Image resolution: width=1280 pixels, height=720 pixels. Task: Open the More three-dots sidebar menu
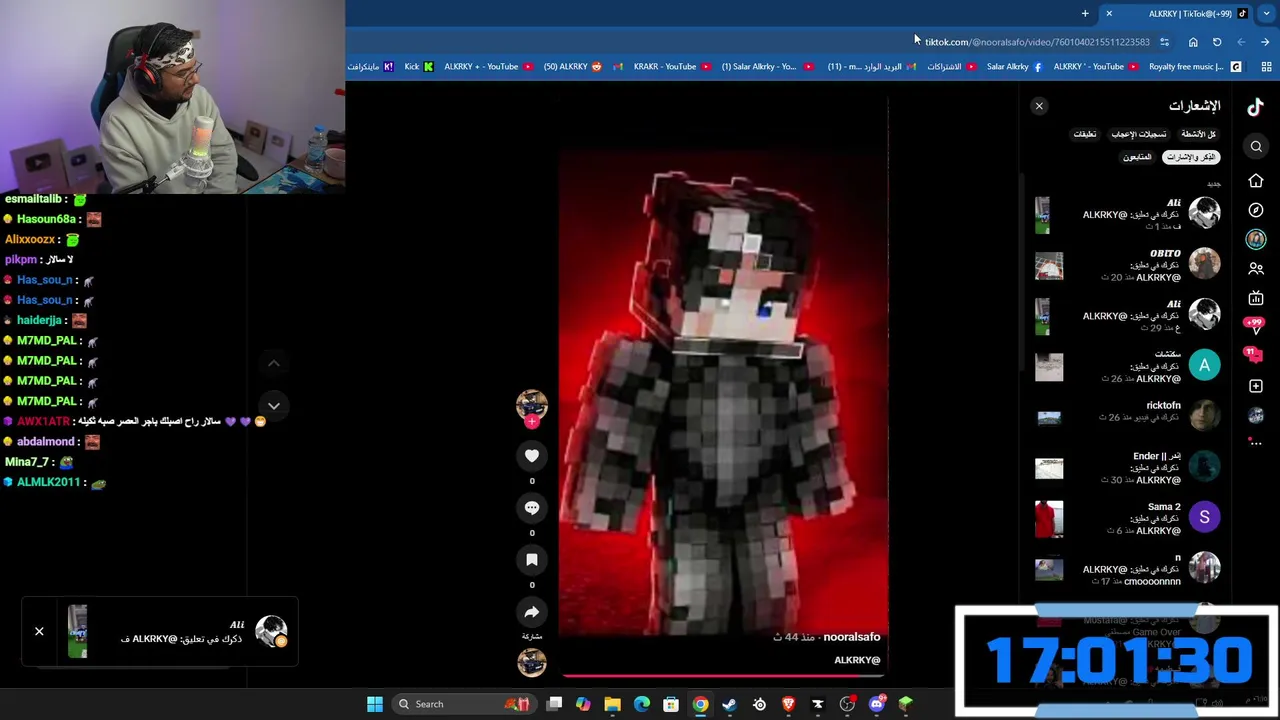[1256, 442]
